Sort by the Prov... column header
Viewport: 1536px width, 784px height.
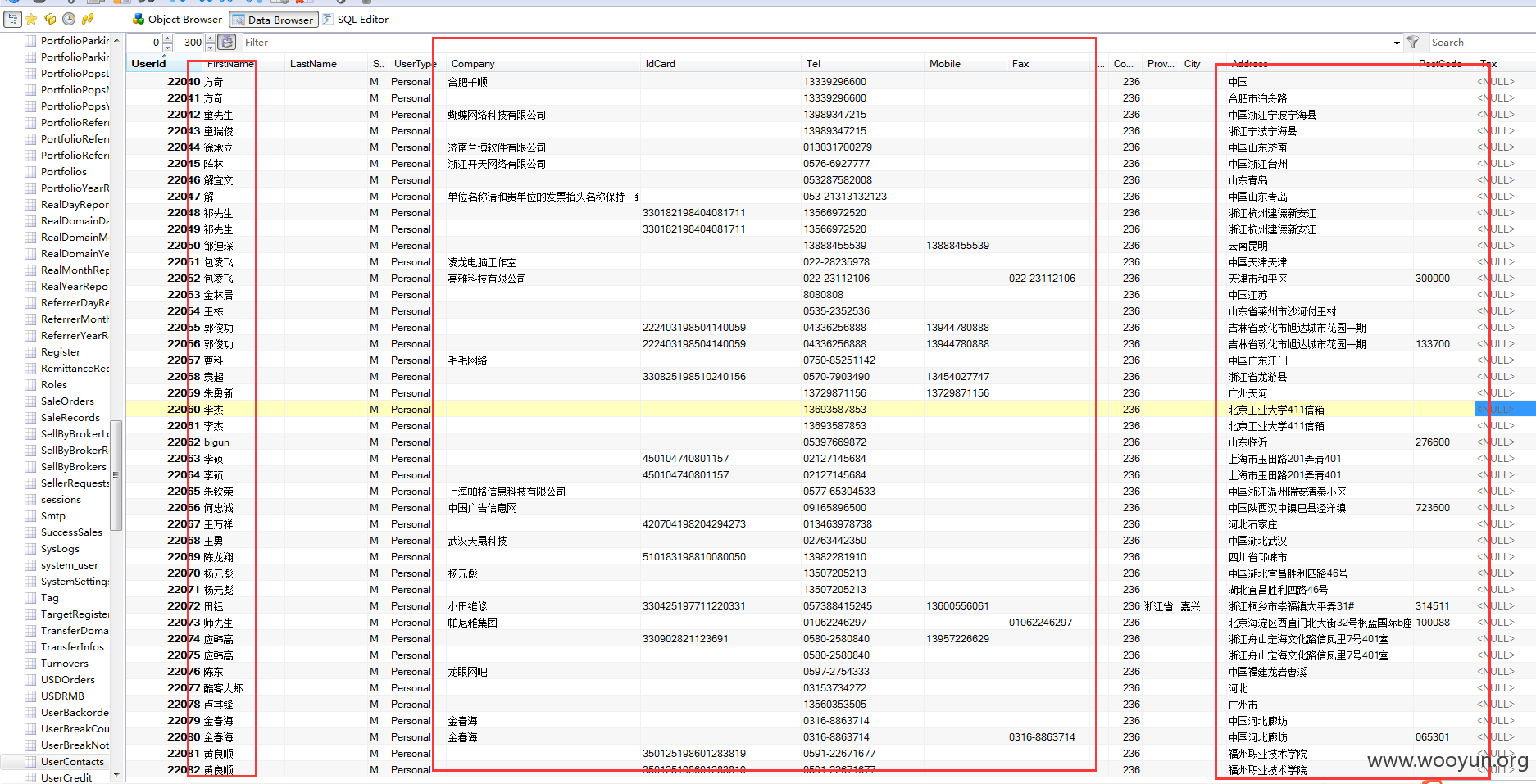(x=1161, y=64)
